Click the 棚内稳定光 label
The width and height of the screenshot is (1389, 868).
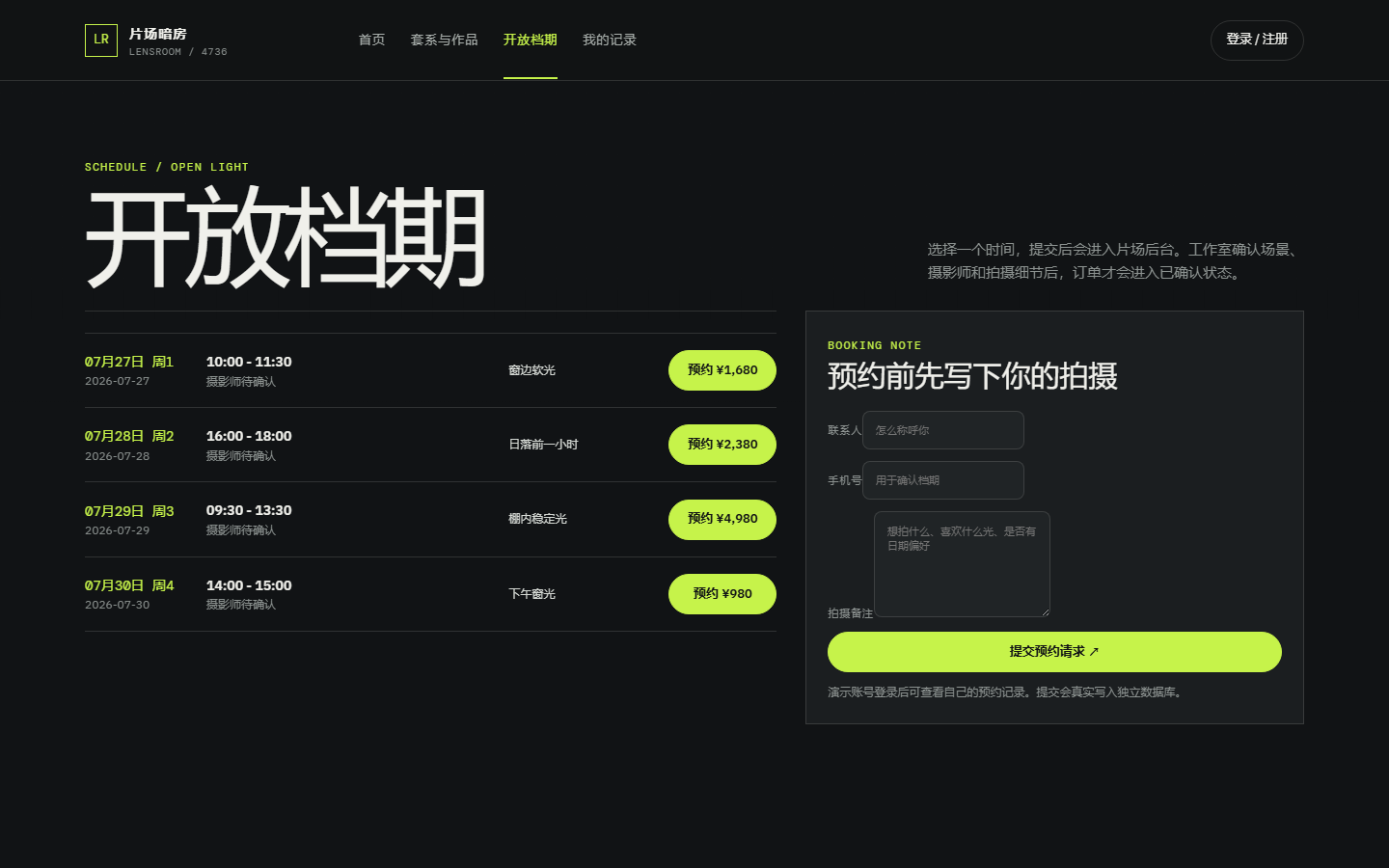(x=537, y=519)
